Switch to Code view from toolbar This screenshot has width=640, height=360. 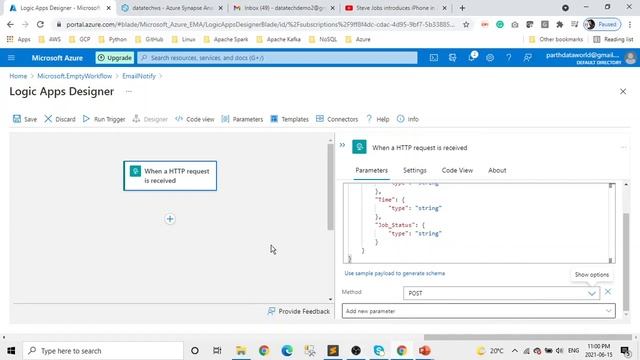195,119
